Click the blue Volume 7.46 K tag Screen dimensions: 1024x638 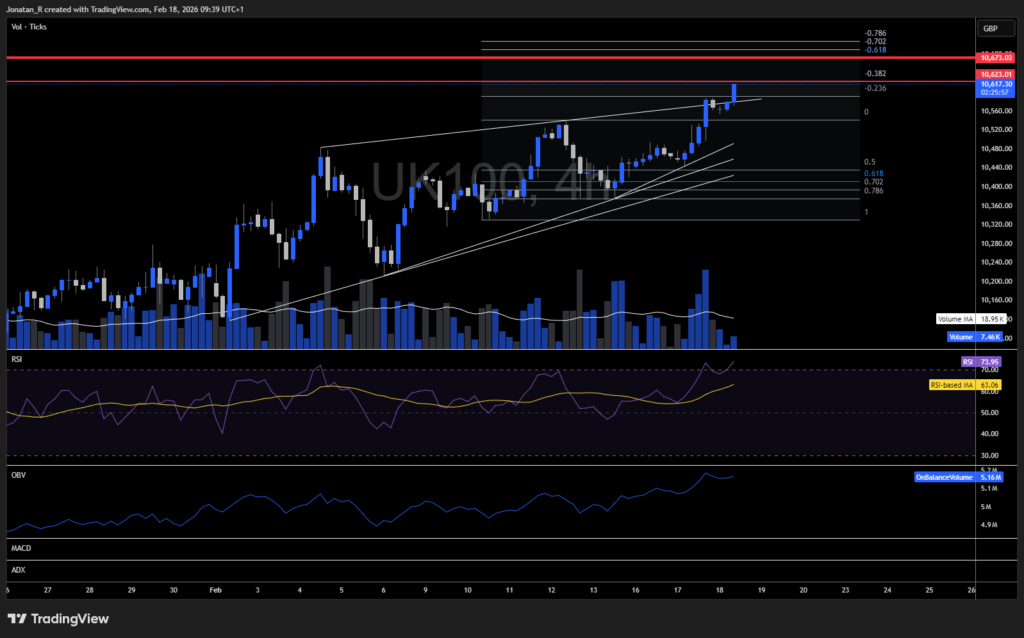[974, 338]
